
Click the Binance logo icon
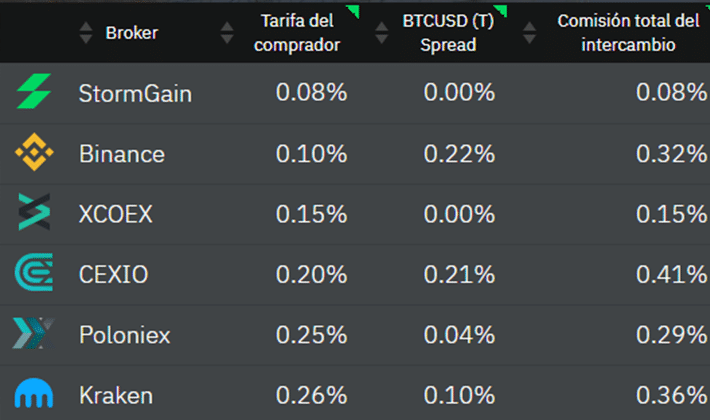33,153
